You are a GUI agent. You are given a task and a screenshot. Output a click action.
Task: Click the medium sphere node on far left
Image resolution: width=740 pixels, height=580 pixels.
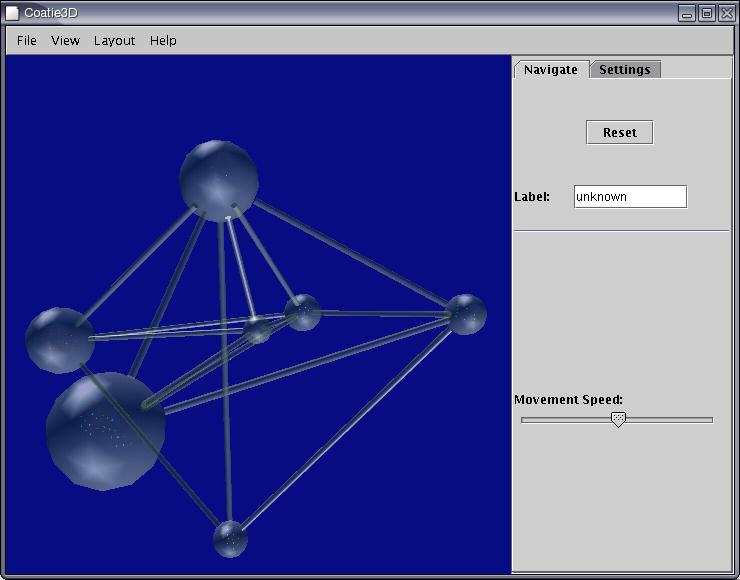click(59, 340)
